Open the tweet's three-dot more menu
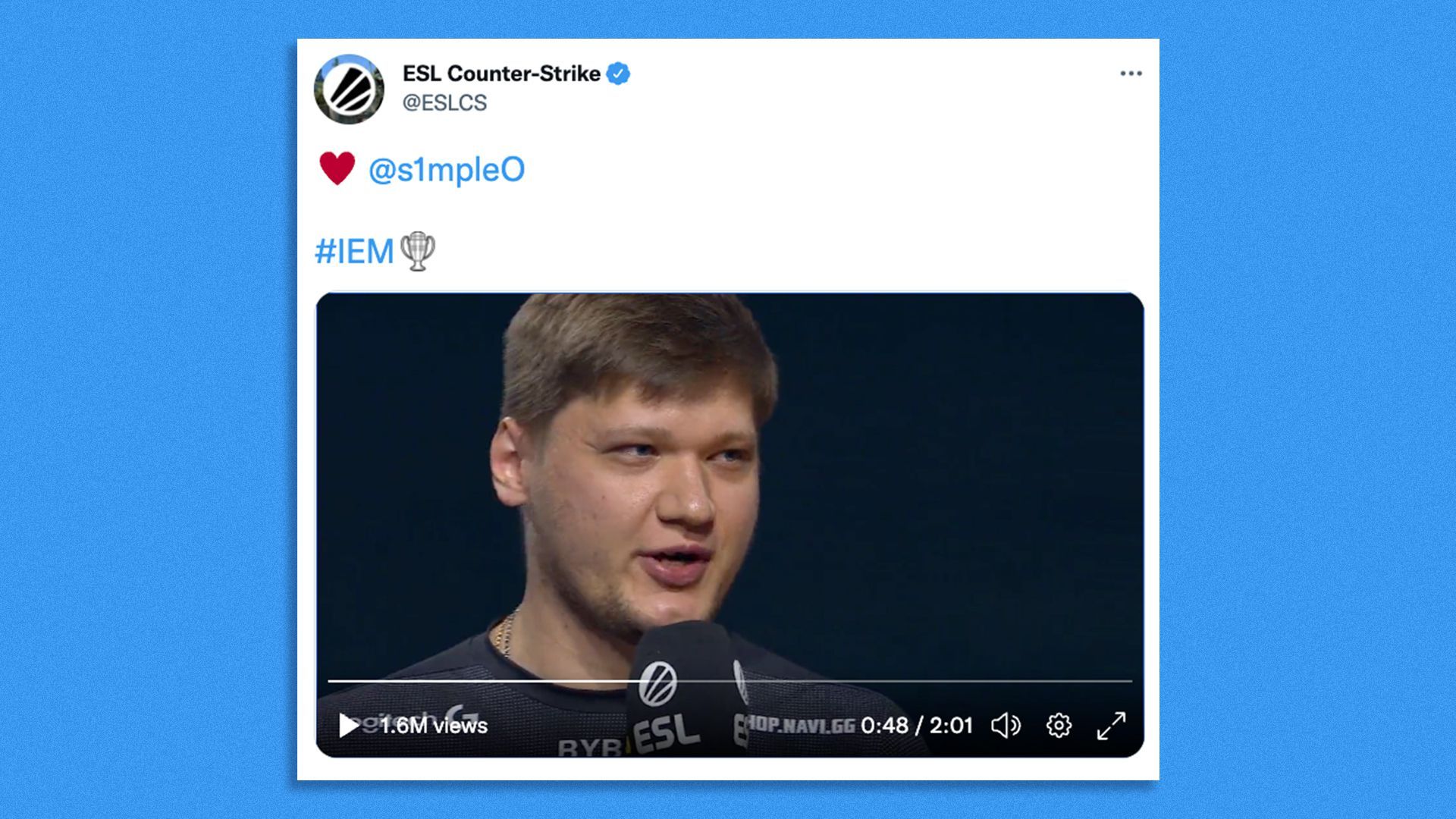The height and width of the screenshot is (819, 1456). pos(1131,74)
